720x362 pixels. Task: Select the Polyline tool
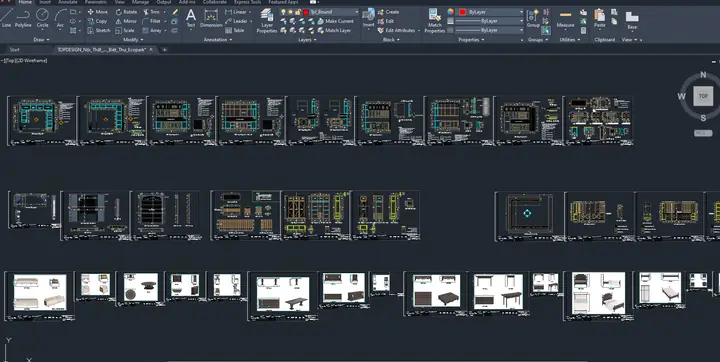23,17
